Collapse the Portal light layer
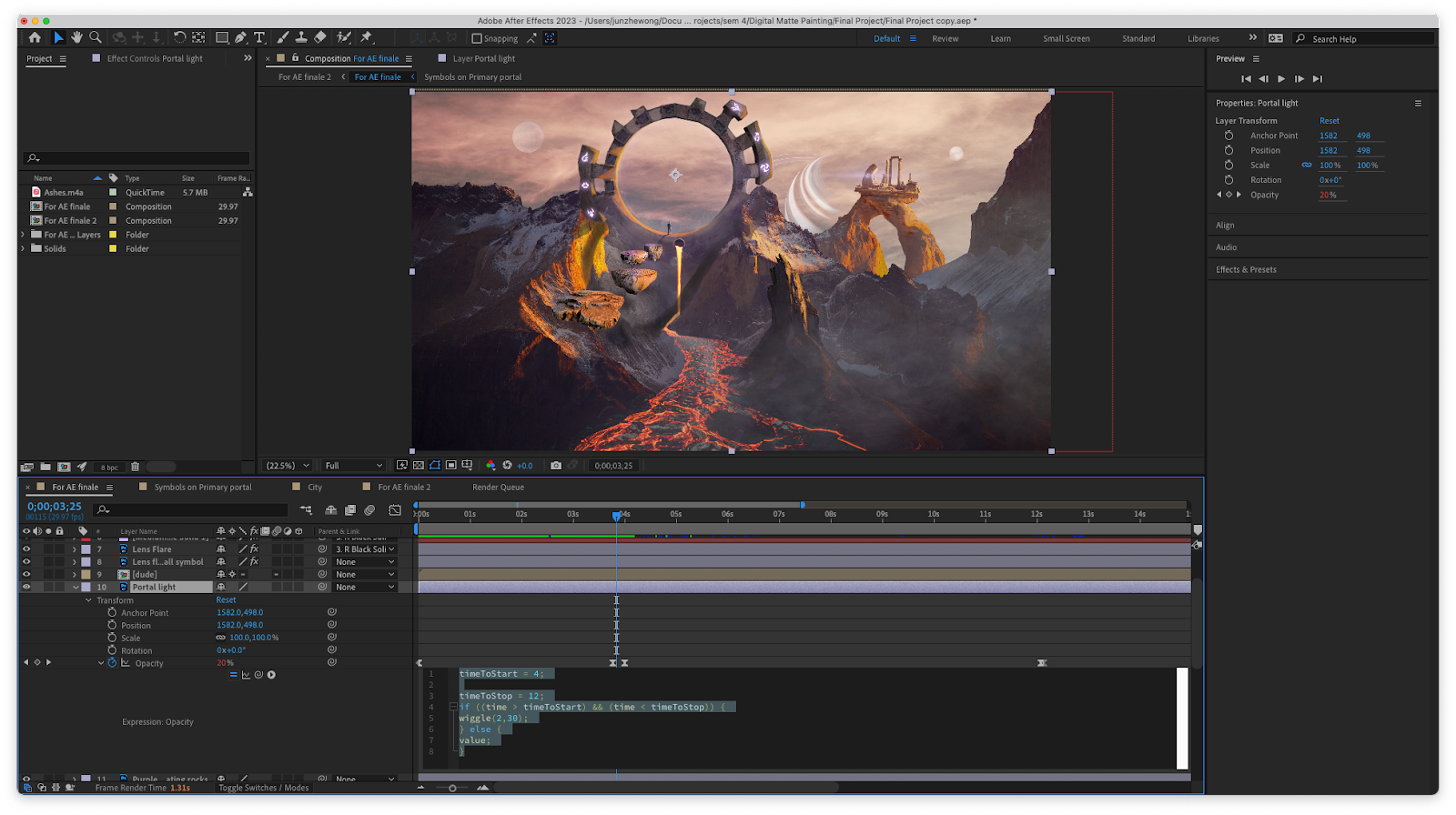This screenshot has height=815, width=1456. click(x=76, y=588)
